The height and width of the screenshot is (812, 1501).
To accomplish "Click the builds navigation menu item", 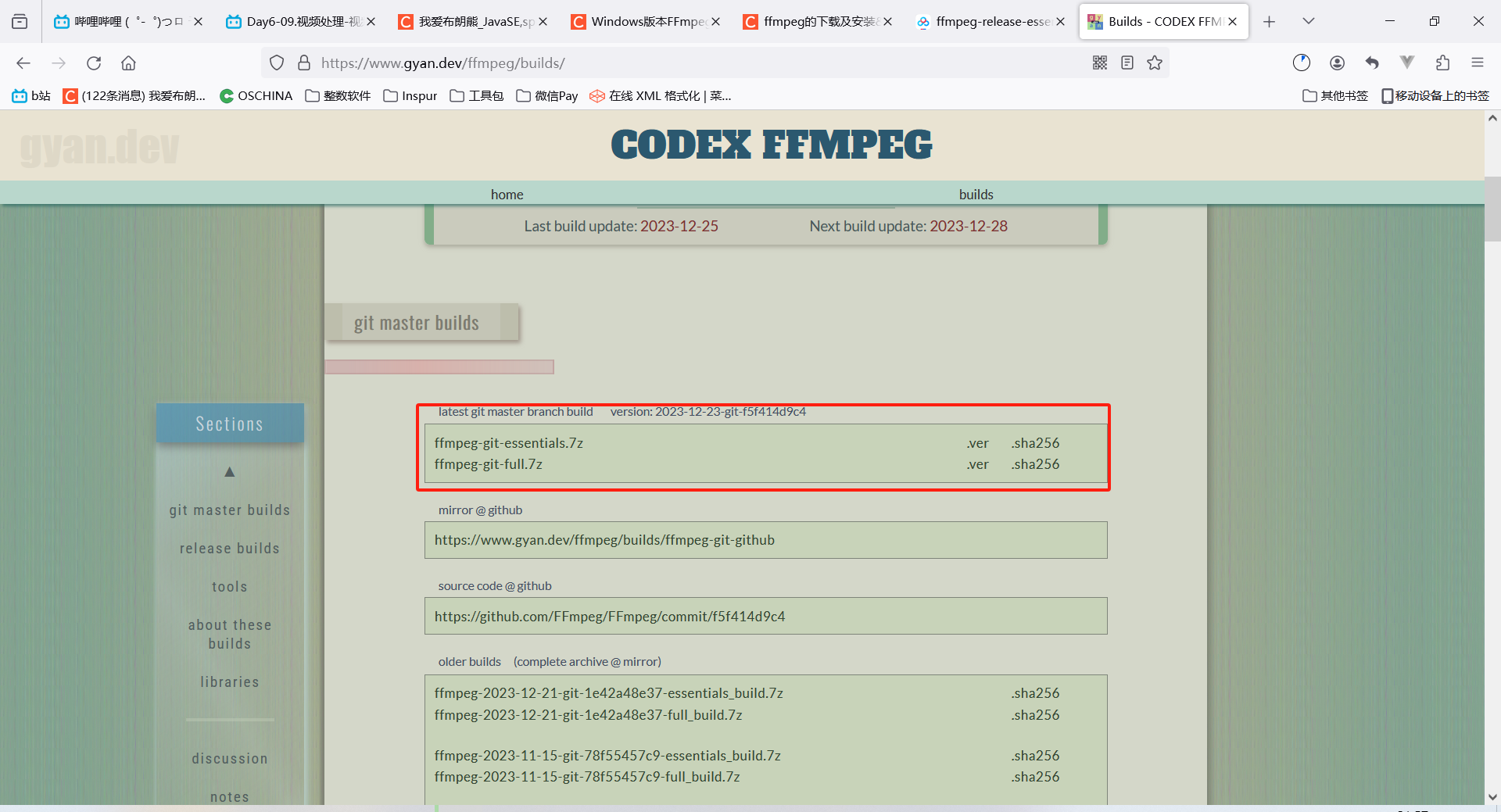I will [976, 195].
